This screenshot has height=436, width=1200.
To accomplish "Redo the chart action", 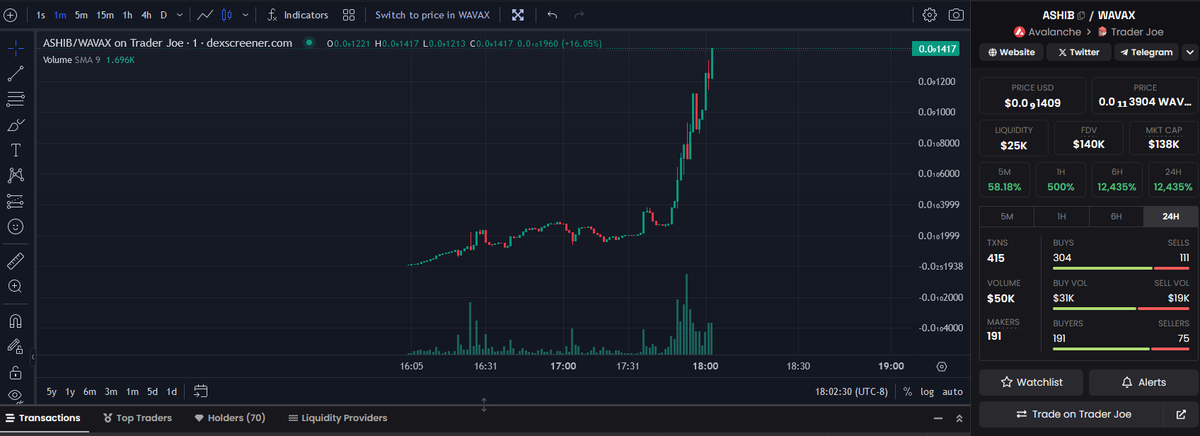I will click(579, 15).
